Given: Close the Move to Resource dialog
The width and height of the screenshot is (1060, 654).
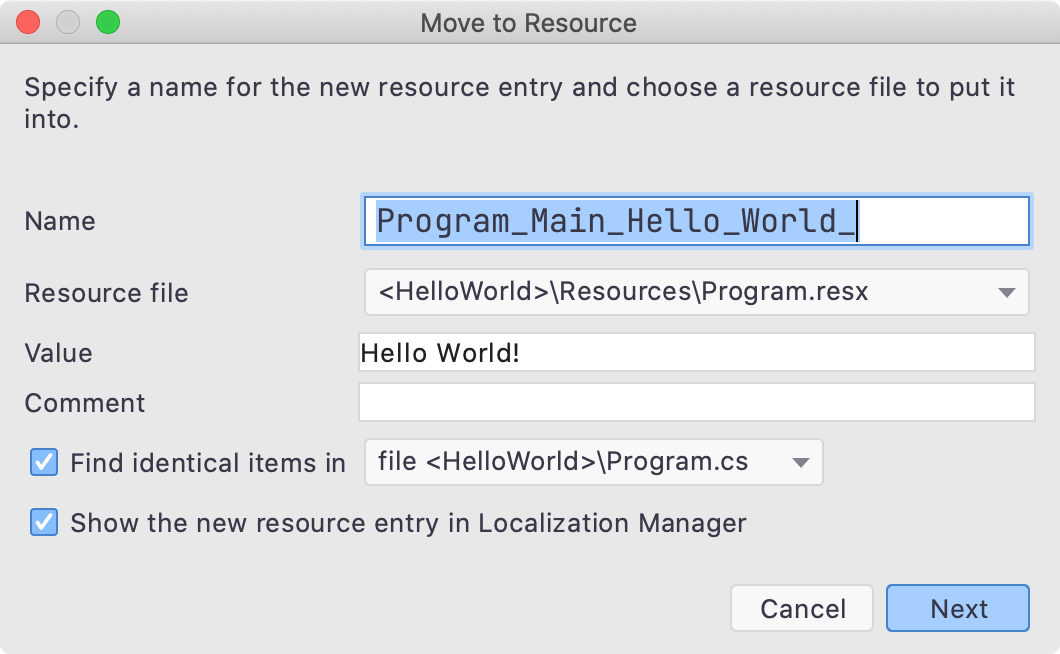Looking at the screenshot, I should (27, 19).
